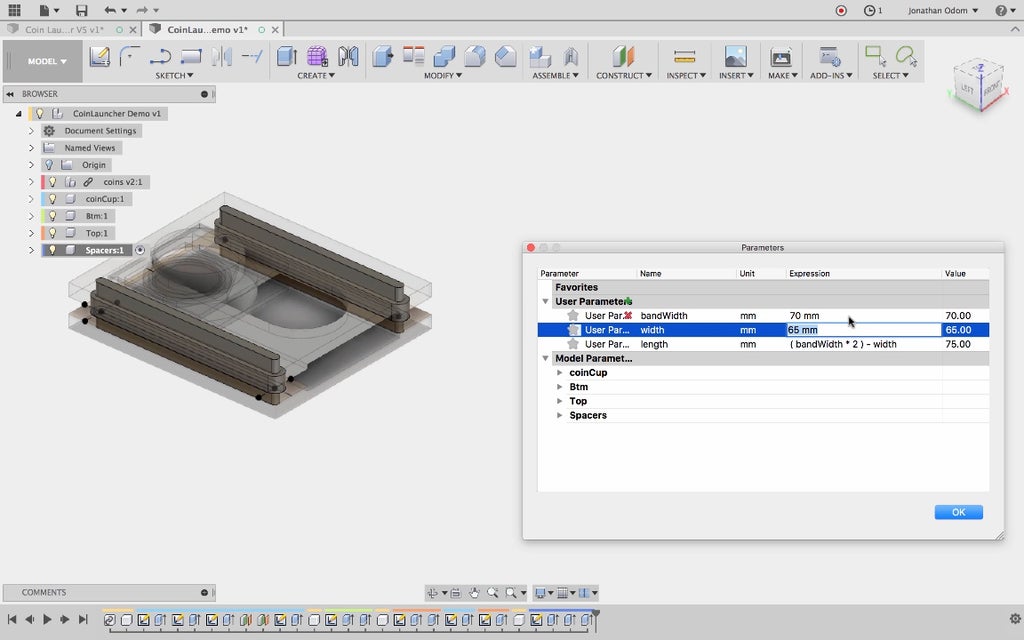Screen dimensions: 1024x640
Task: Open the data panel grid icon
Action: pos(14,10)
